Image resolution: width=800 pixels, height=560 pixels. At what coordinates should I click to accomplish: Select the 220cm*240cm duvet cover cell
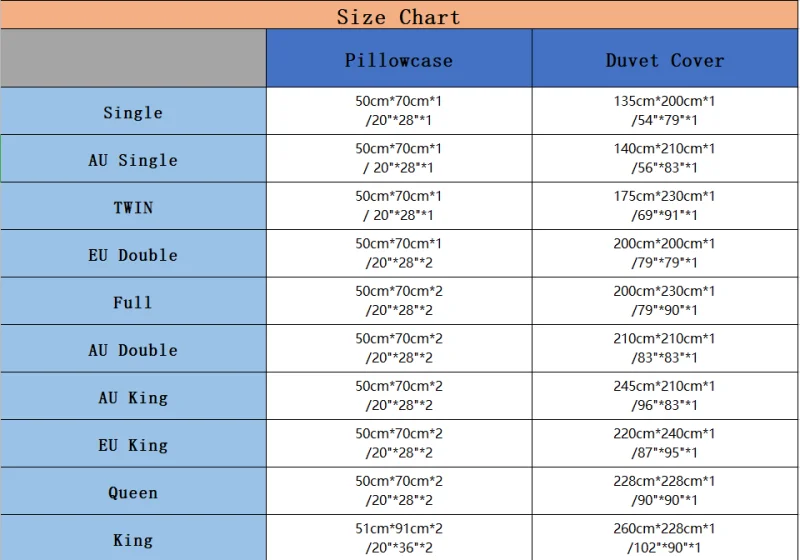pyautogui.click(x=664, y=443)
